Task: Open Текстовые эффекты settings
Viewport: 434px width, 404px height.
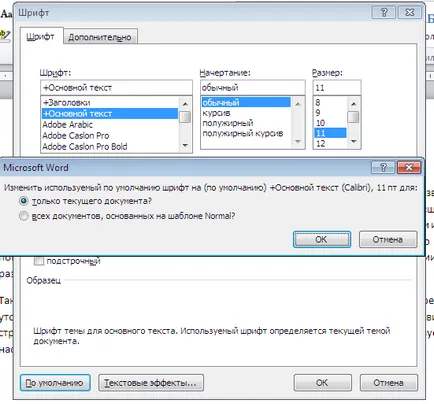Action: click(151, 383)
